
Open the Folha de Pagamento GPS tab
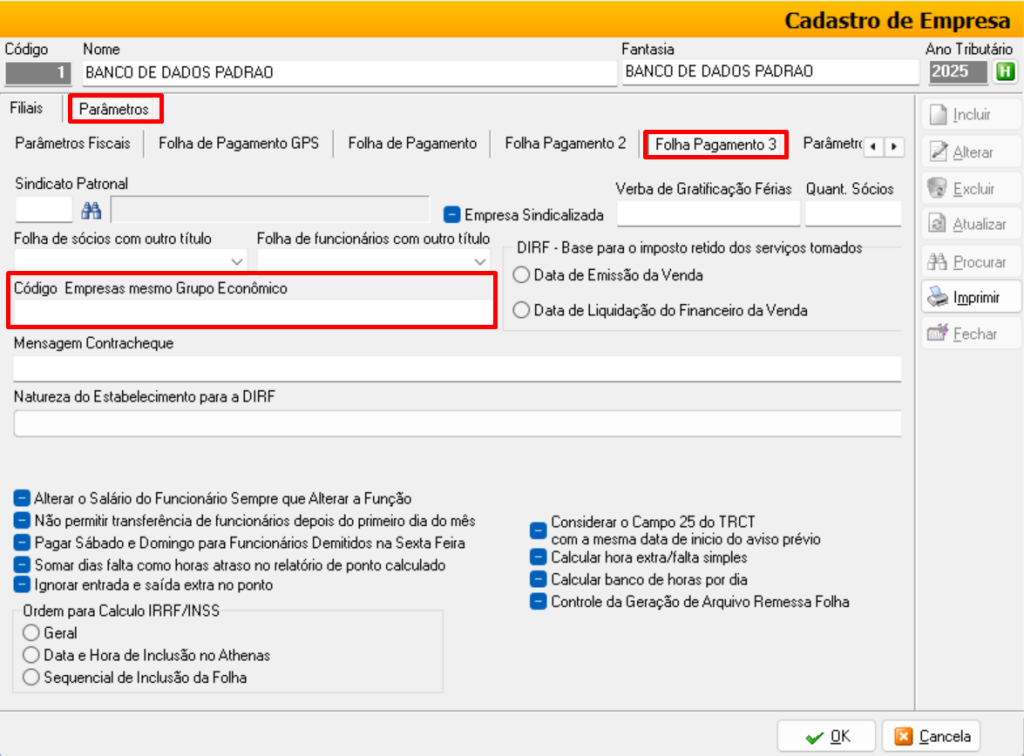(238, 143)
